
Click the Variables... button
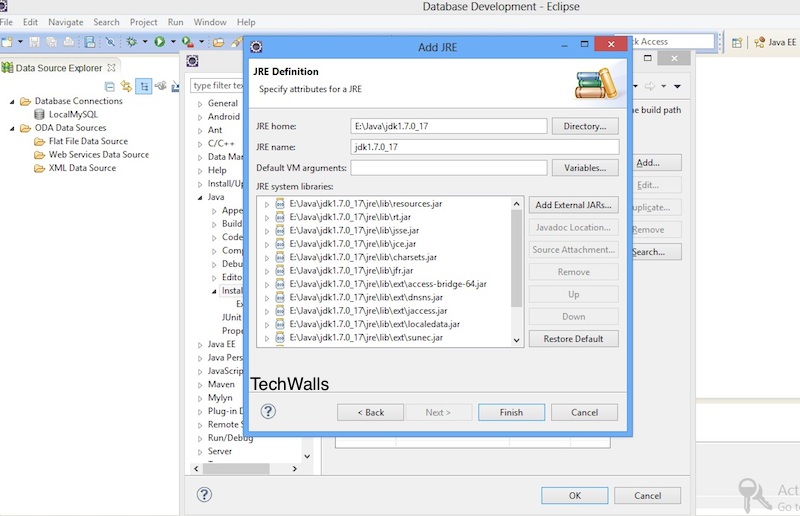point(585,167)
